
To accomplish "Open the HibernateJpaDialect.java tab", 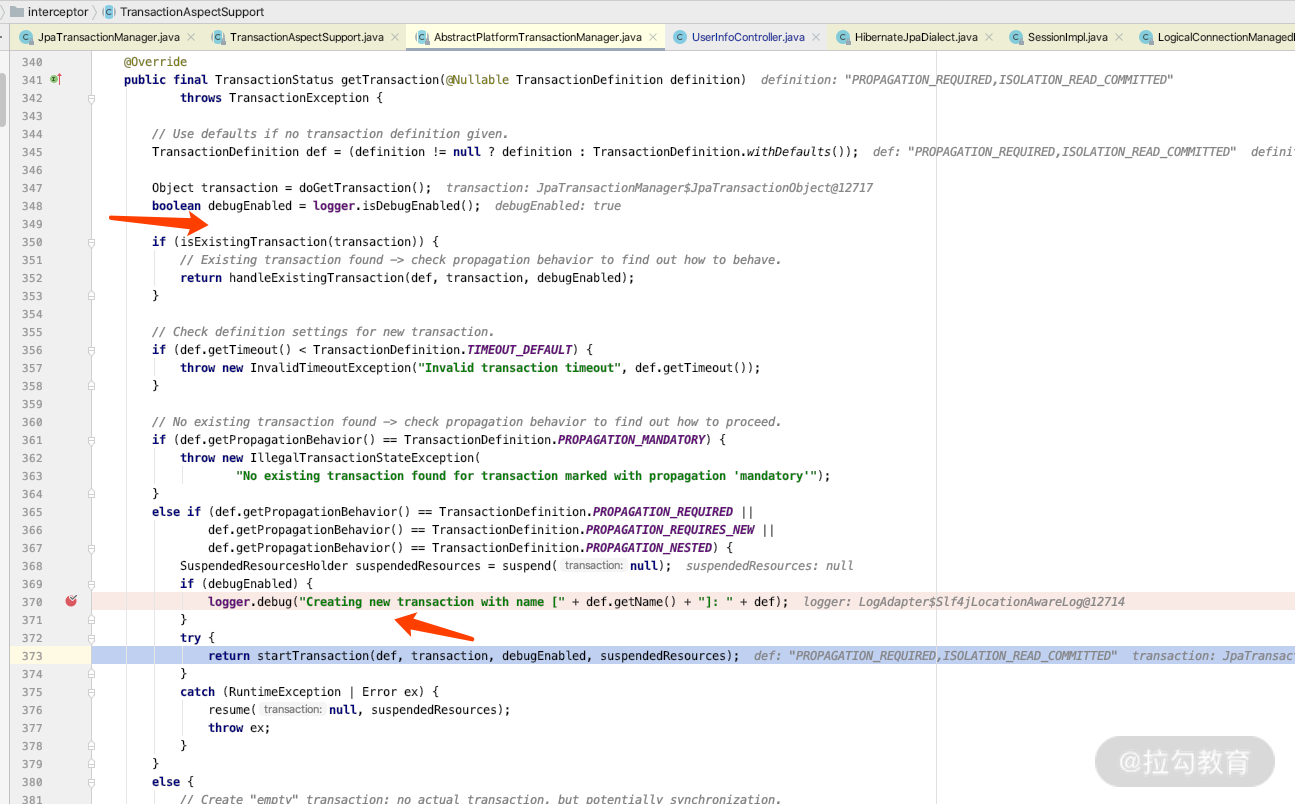I will tap(915, 37).
